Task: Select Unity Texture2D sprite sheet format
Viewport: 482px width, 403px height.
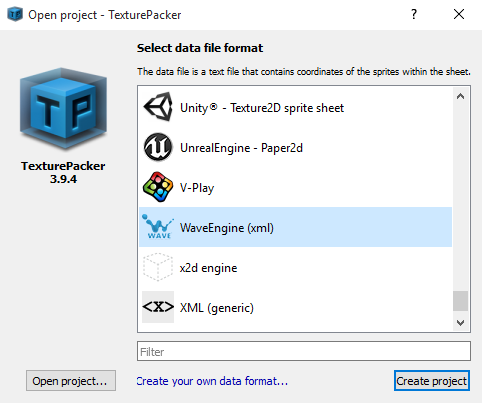Action: click(x=295, y=107)
